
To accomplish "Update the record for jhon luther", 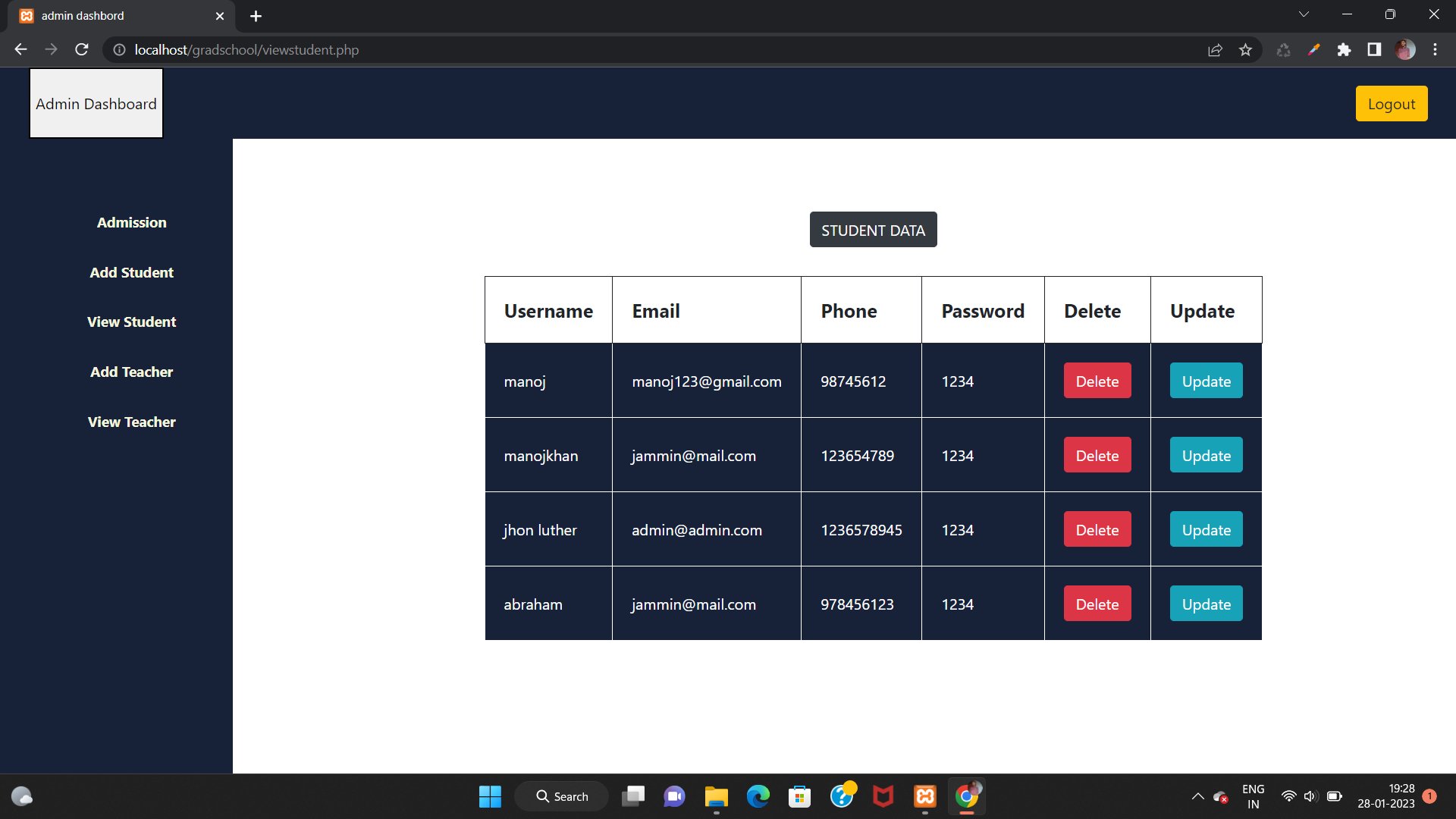I will [1205, 529].
